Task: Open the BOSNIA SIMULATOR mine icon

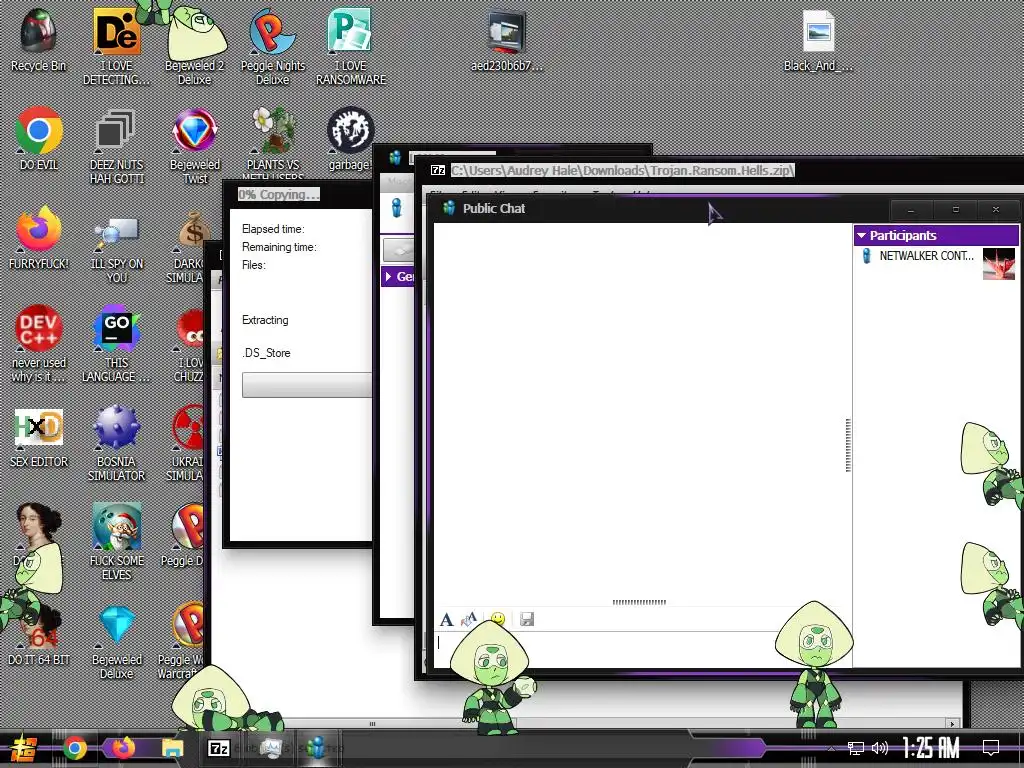Action: 116,443
